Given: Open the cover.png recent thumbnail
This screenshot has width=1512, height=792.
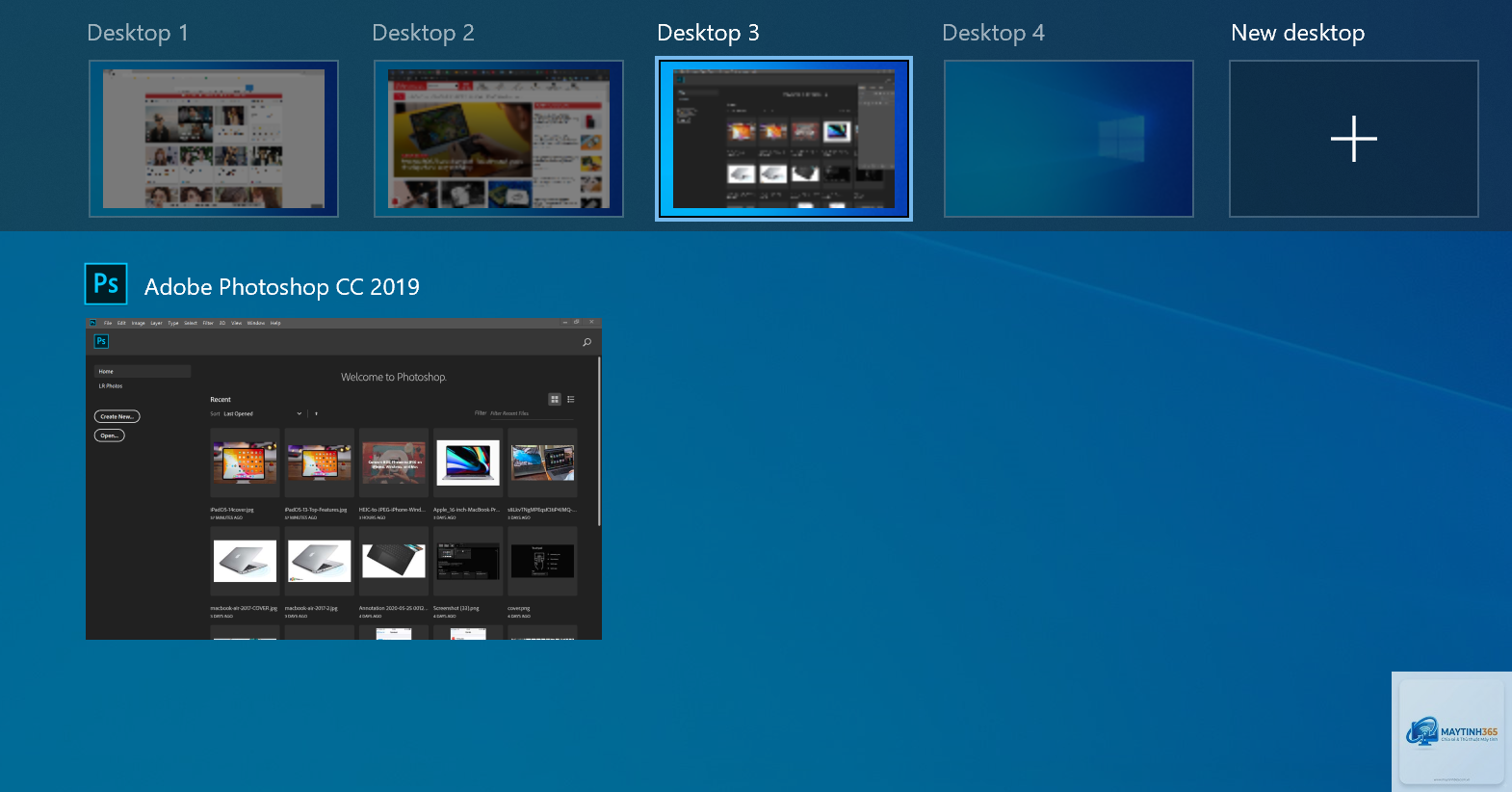Looking at the screenshot, I should pos(542,562).
